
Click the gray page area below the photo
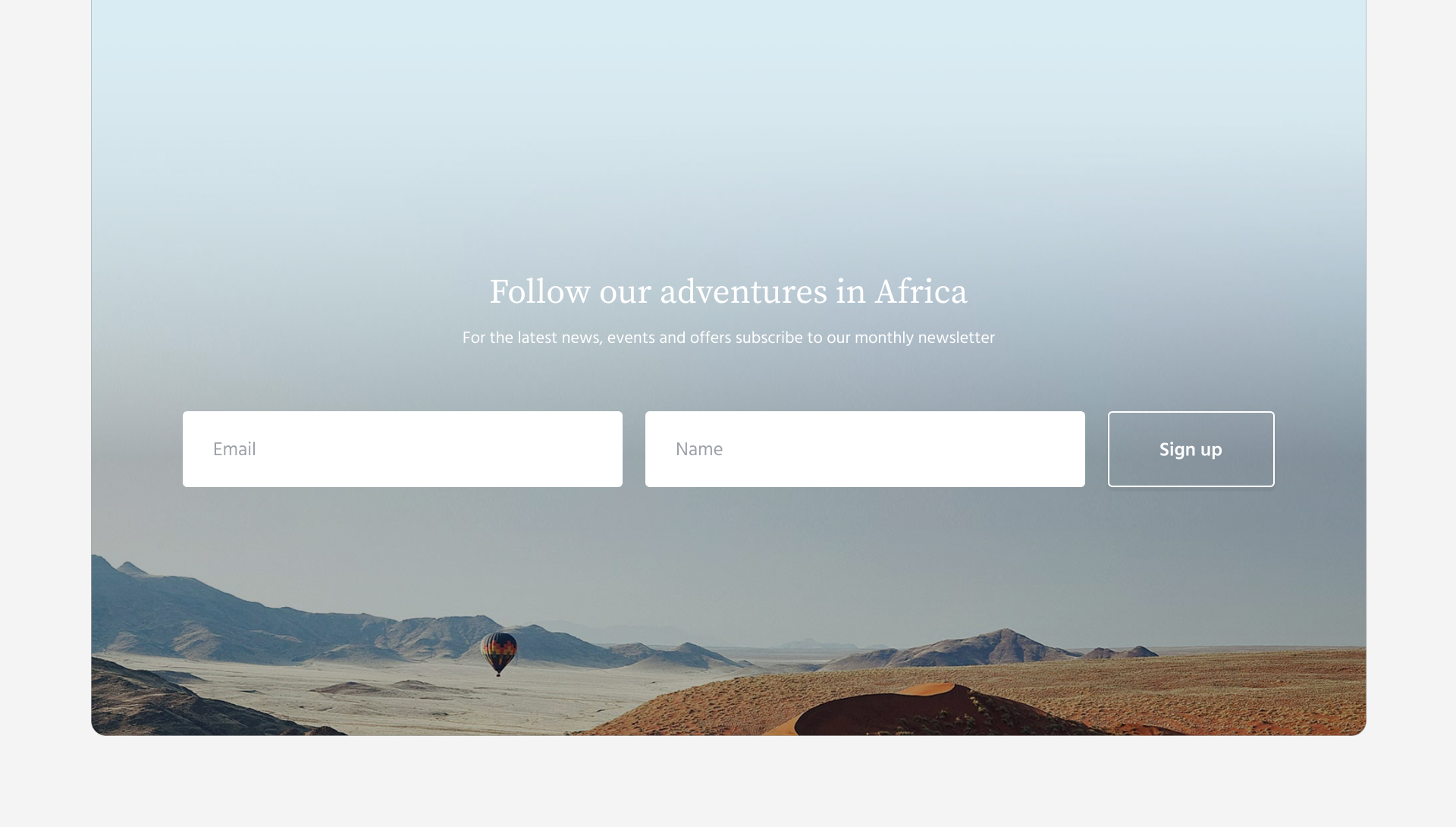coord(728,781)
